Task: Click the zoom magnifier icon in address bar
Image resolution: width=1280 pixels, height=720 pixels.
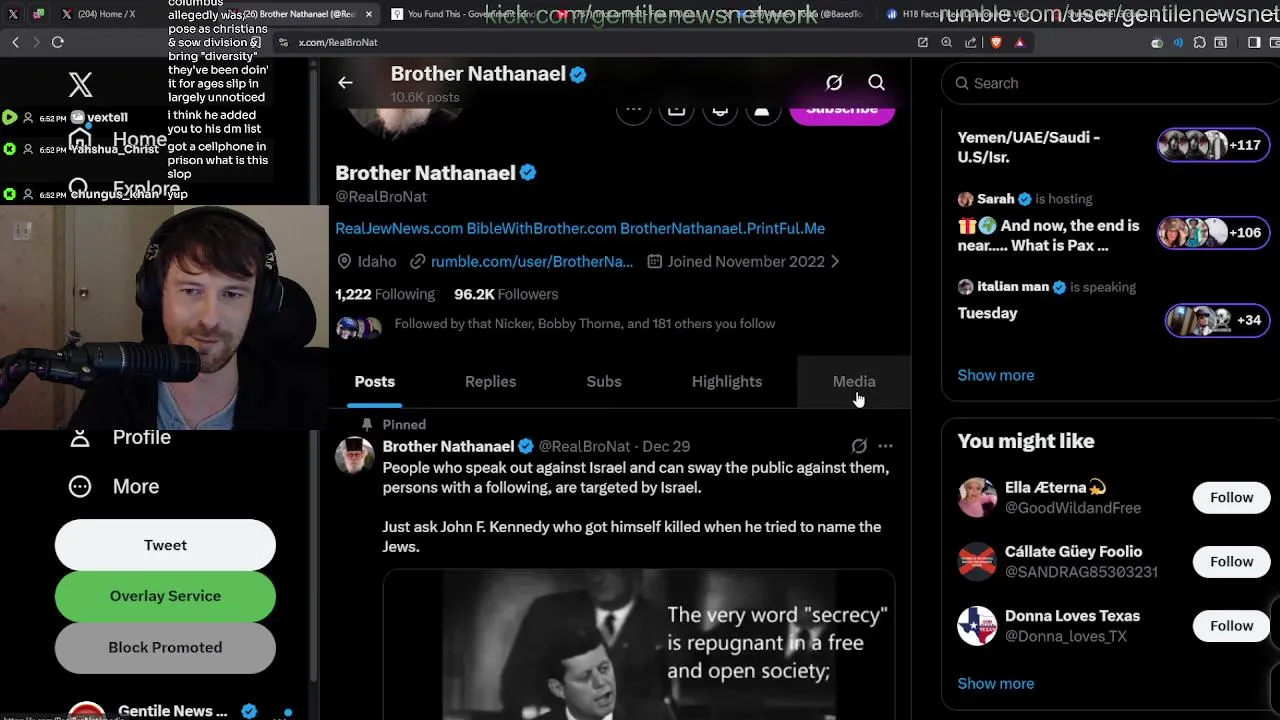Action: 947,42
